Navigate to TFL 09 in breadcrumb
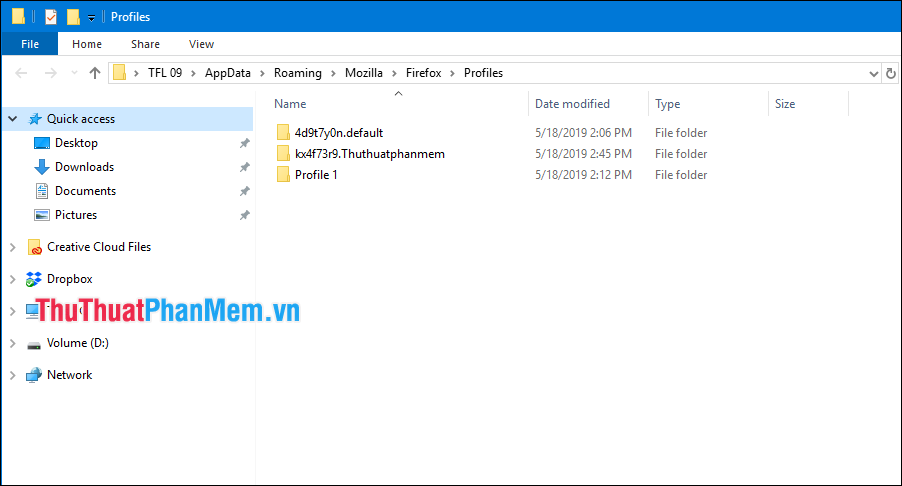 pos(165,73)
